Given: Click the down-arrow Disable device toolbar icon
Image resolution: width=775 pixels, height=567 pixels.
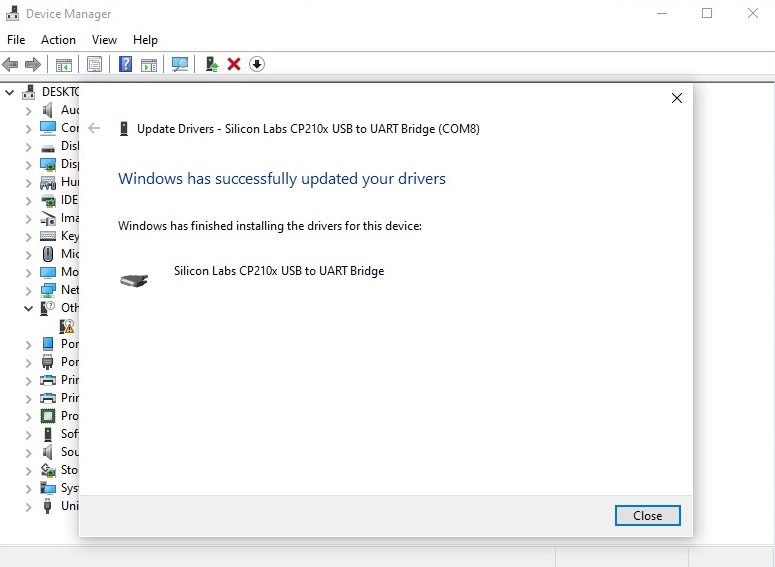Looking at the screenshot, I should 257,64.
